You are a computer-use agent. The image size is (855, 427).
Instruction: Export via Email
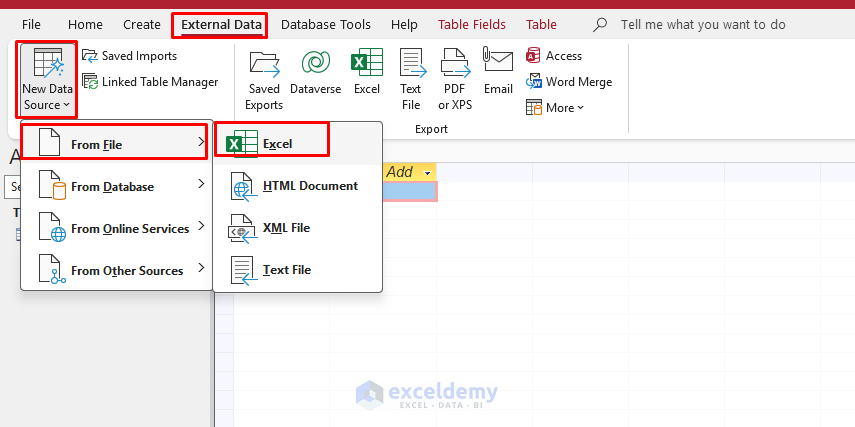tap(498, 72)
